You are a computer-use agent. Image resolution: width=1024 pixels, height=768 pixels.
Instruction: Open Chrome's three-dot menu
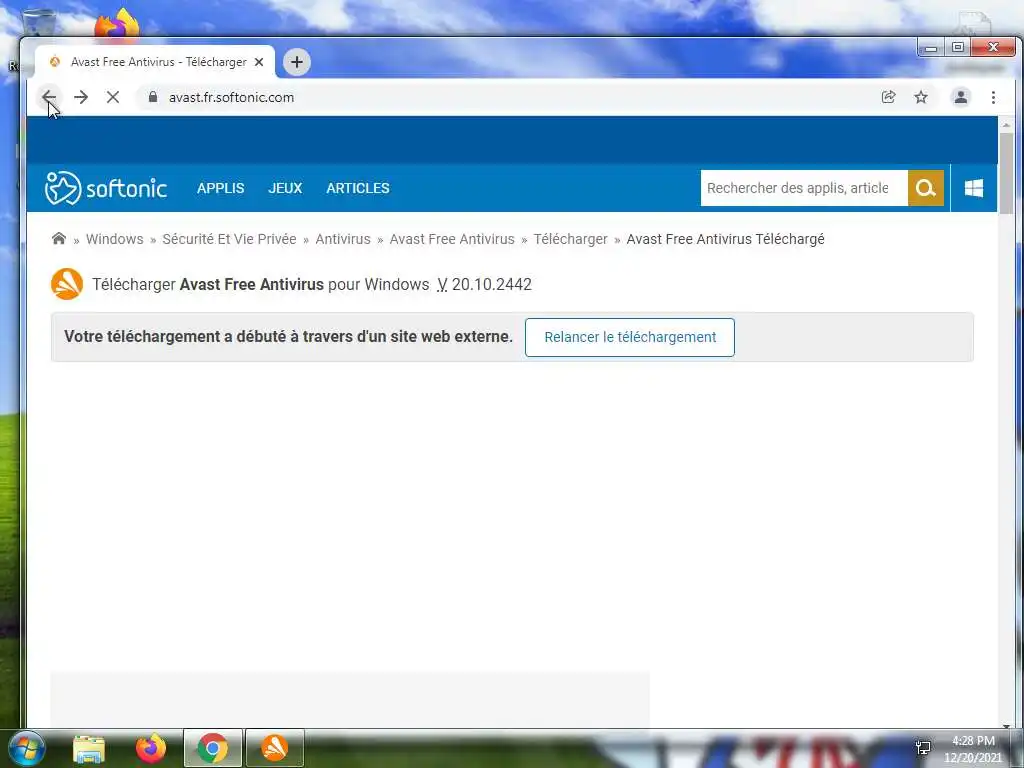click(993, 97)
